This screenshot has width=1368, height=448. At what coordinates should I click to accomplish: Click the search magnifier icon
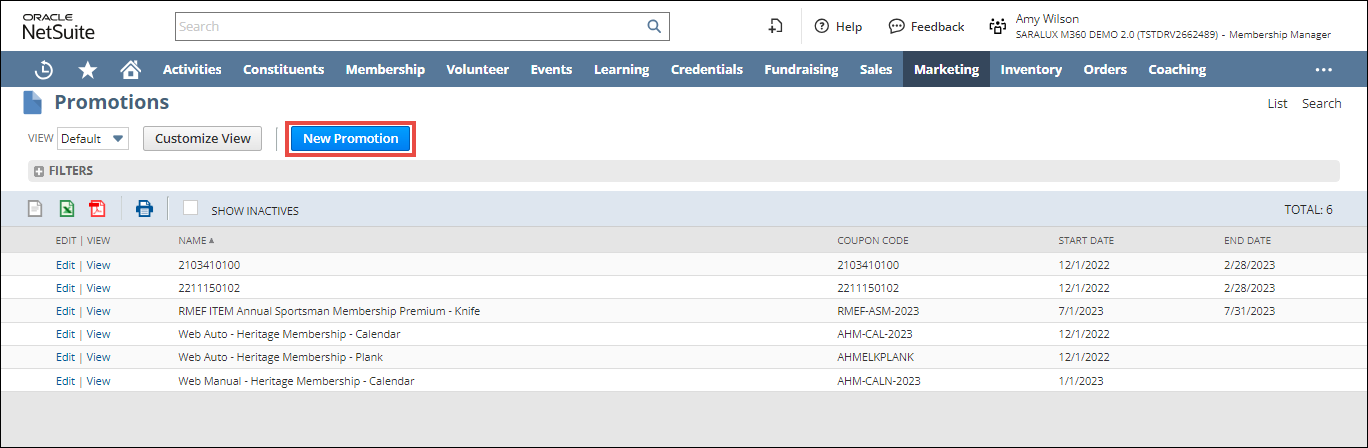654,27
